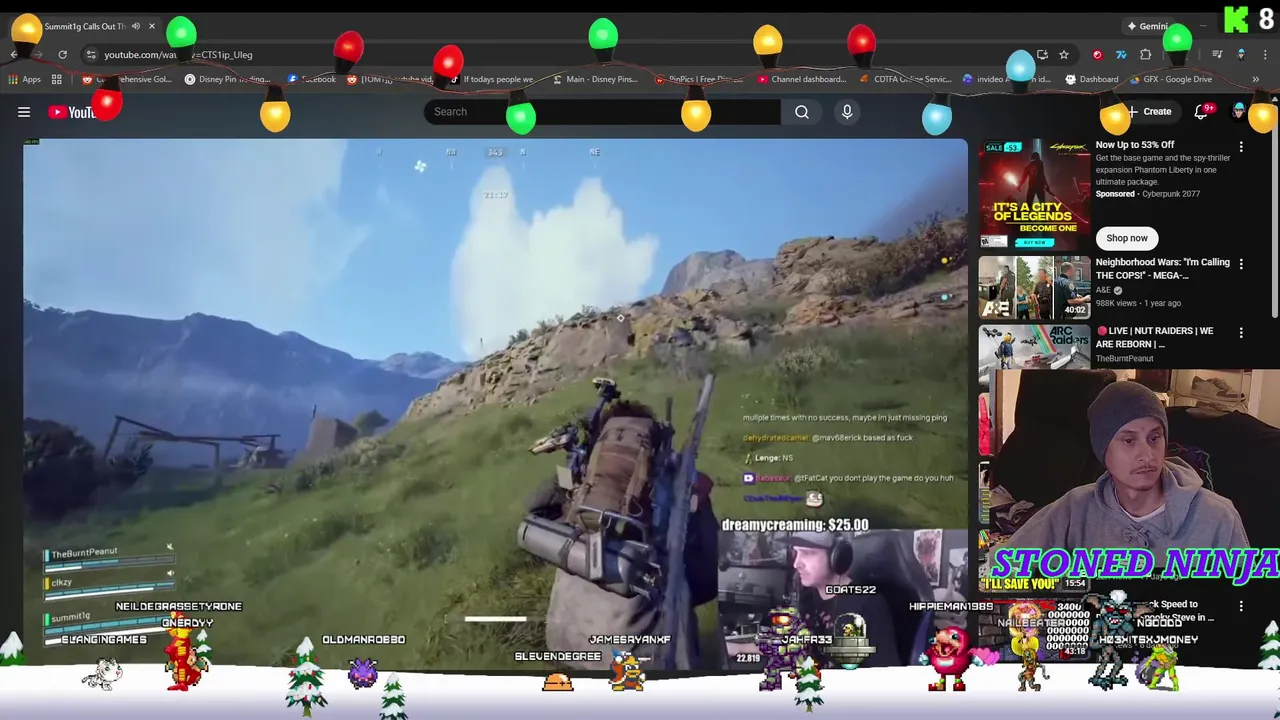Click the address bar URL
The height and width of the screenshot is (720, 1280).
pyautogui.click(x=178, y=55)
